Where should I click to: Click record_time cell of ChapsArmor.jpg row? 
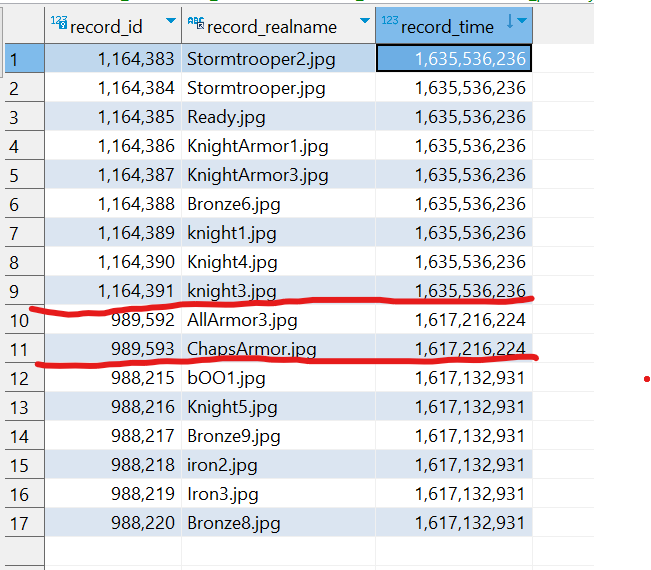pos(454,349)
